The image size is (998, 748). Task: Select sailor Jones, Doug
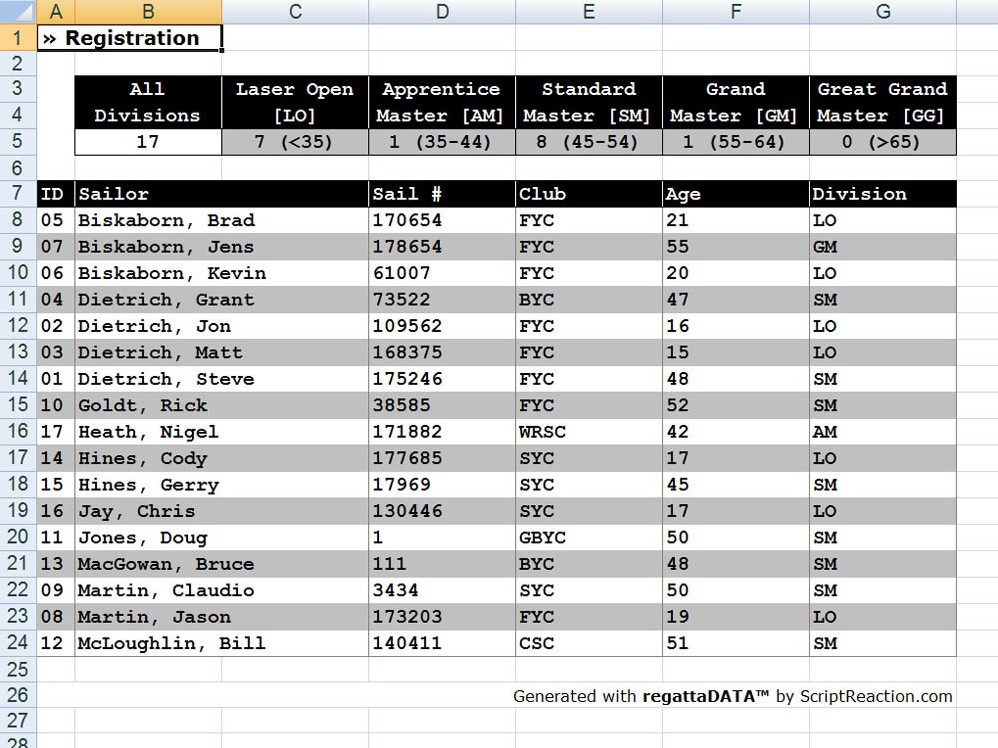(221, 537)
